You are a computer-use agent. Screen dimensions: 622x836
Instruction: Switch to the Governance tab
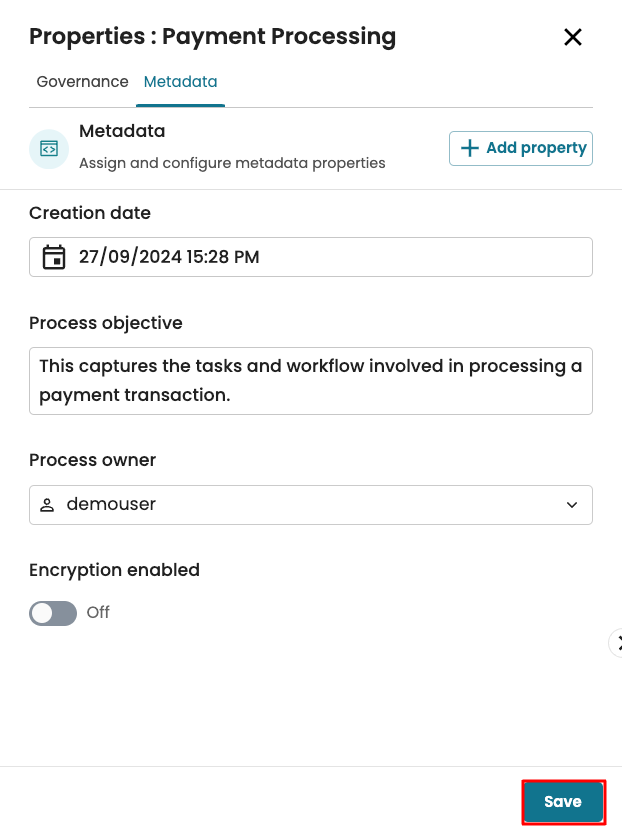pyautogui.click(x=82, y=82)
